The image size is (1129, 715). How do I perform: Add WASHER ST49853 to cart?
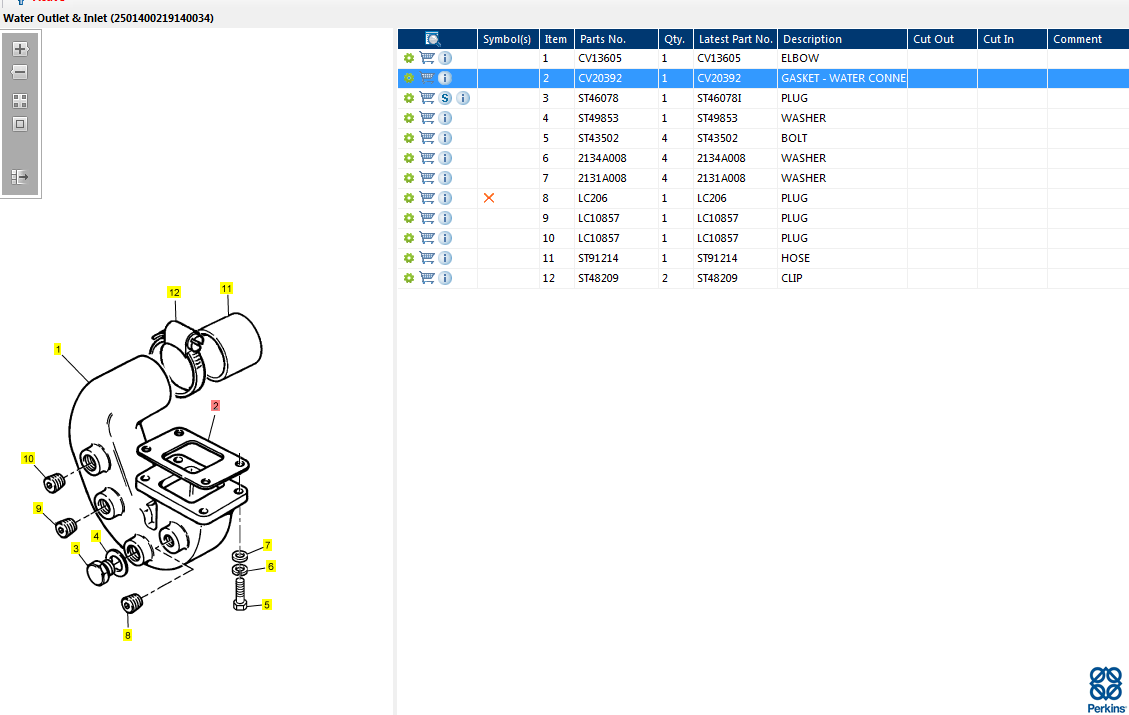(x=427, y=118)
